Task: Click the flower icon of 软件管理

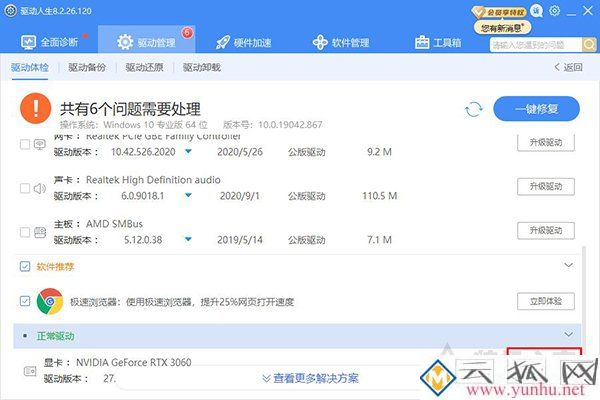Action: 320,42
